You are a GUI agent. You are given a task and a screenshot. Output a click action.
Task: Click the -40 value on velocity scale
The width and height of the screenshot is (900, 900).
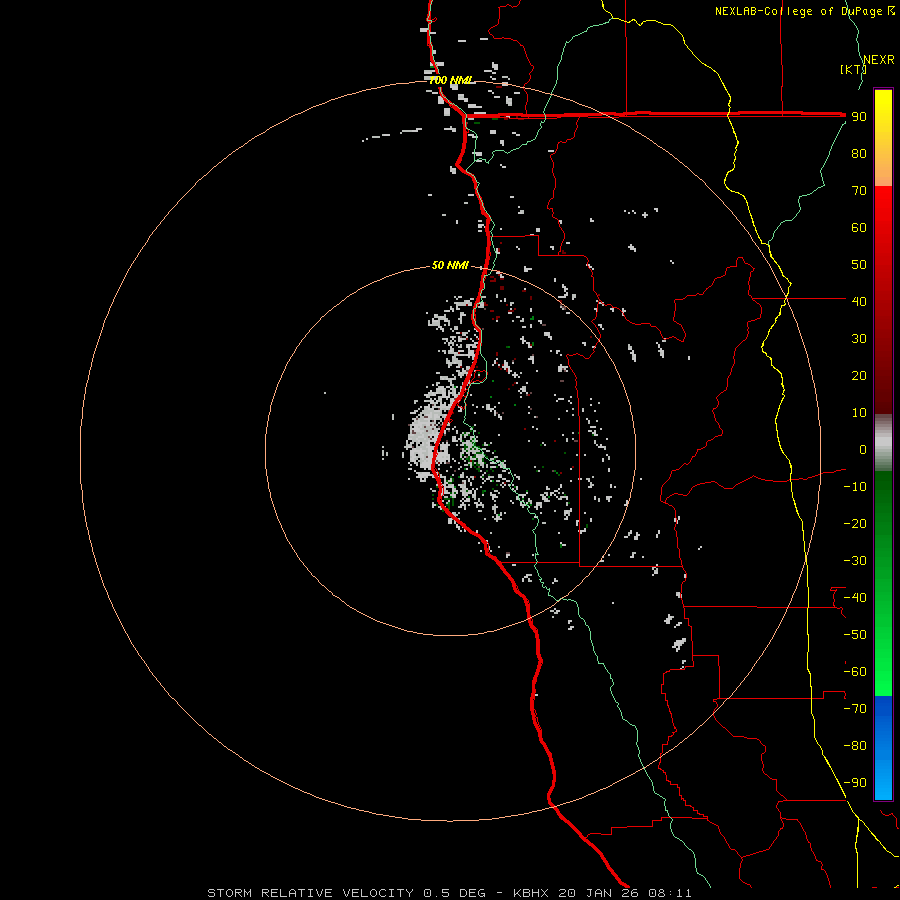tap(855, 598)
